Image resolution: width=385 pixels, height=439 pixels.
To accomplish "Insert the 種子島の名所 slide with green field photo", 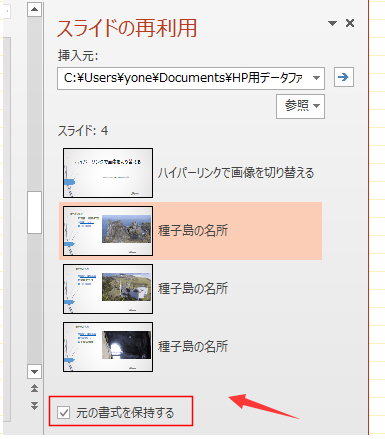I will 108,289.
